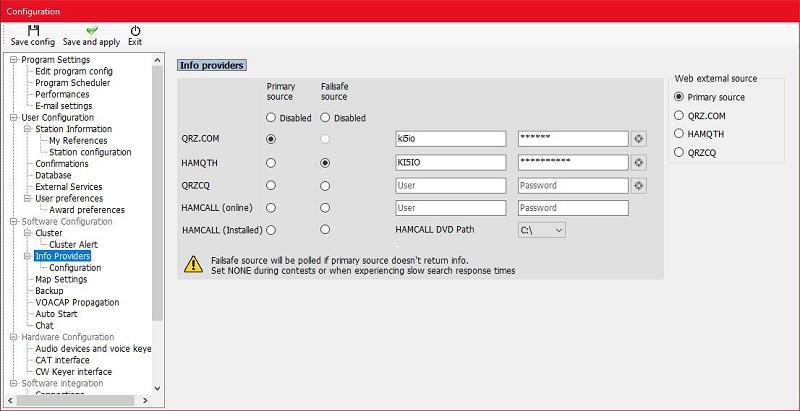Click the Exit power icon
Screen dimensions: 800x411
tap(135, 31)
